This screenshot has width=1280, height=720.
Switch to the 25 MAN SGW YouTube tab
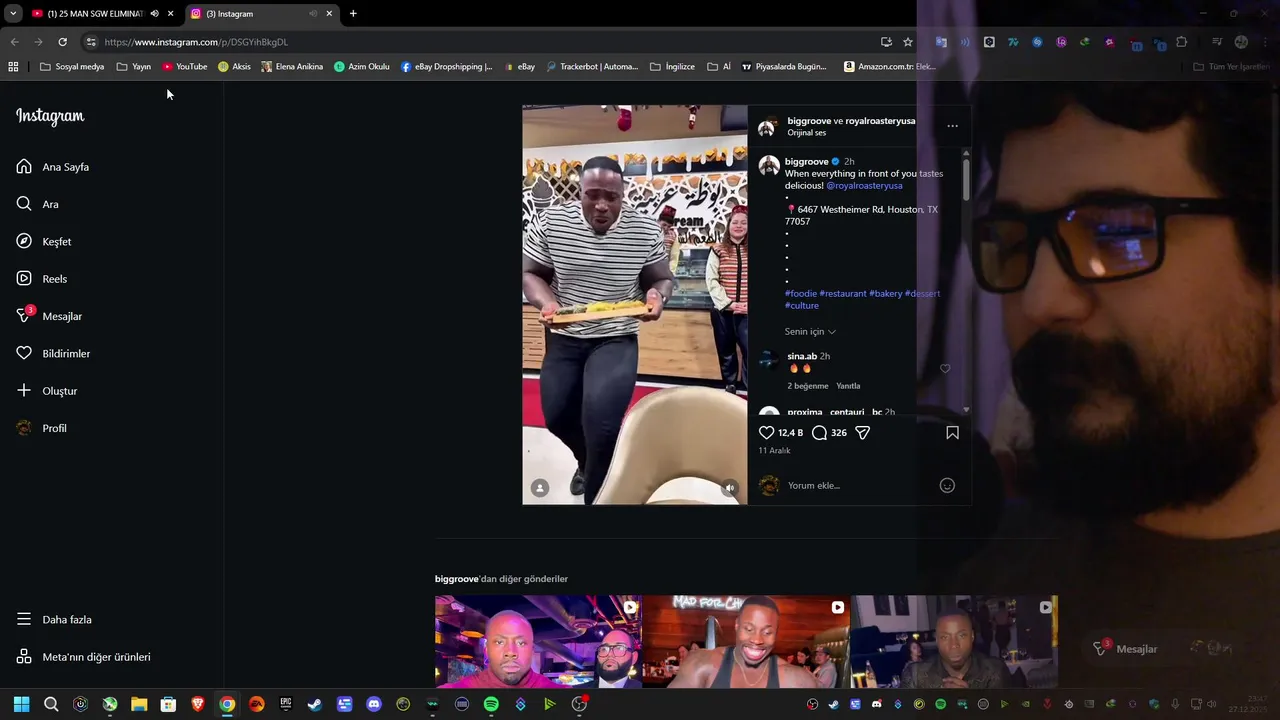(96, 14)
